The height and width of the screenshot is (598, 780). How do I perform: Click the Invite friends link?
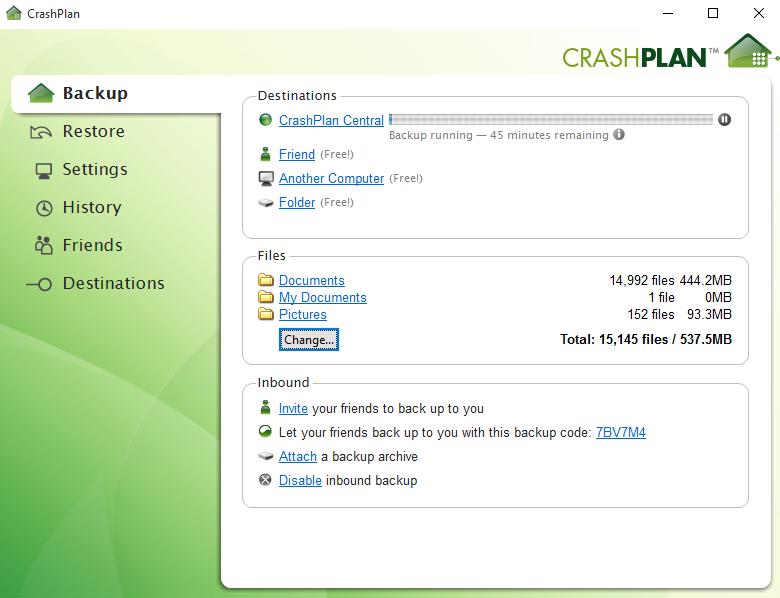[293, 408]
